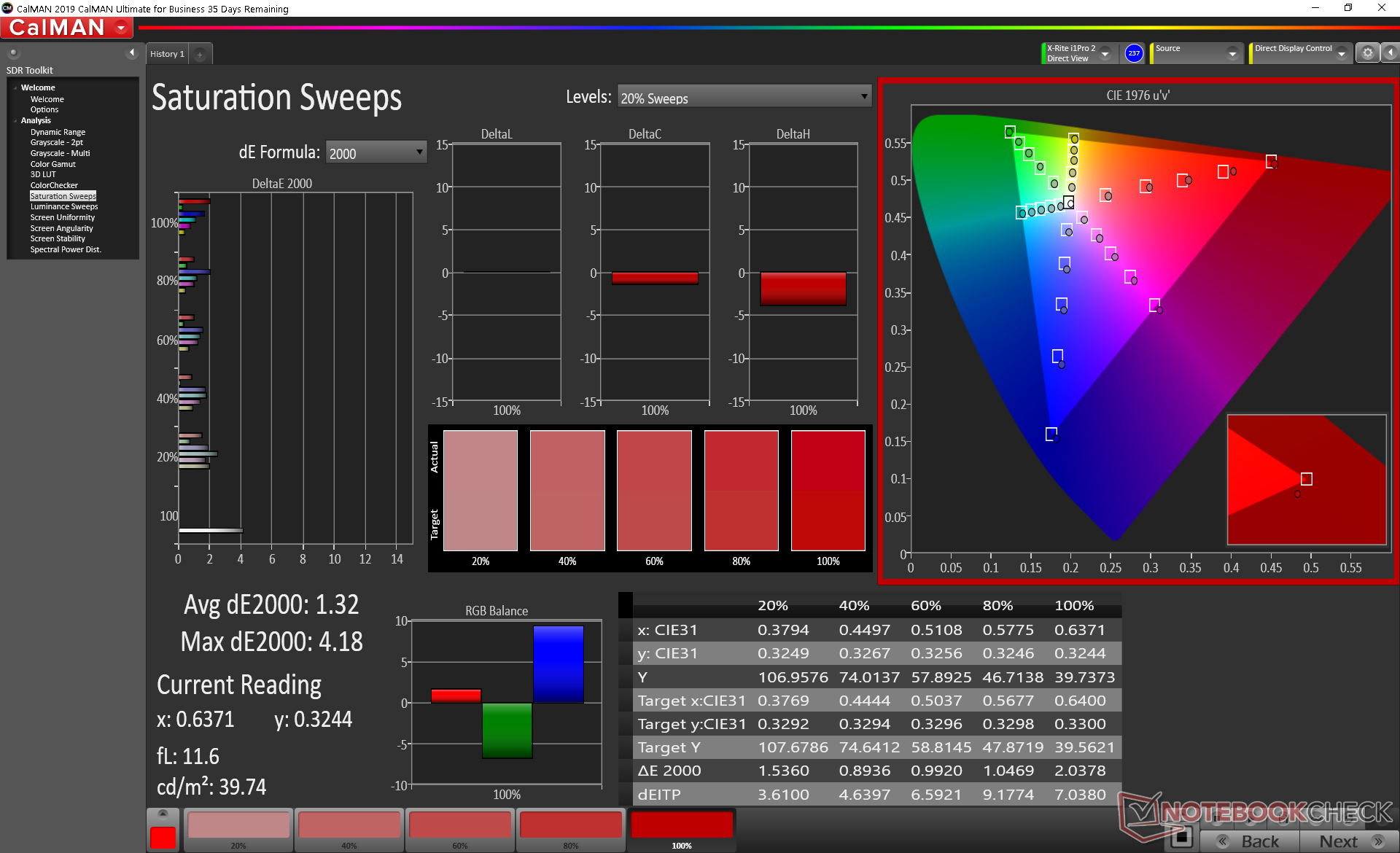Open the Direct Display Control dropdown
This screenshot has height=853, width=1400.
point(1341,54)
